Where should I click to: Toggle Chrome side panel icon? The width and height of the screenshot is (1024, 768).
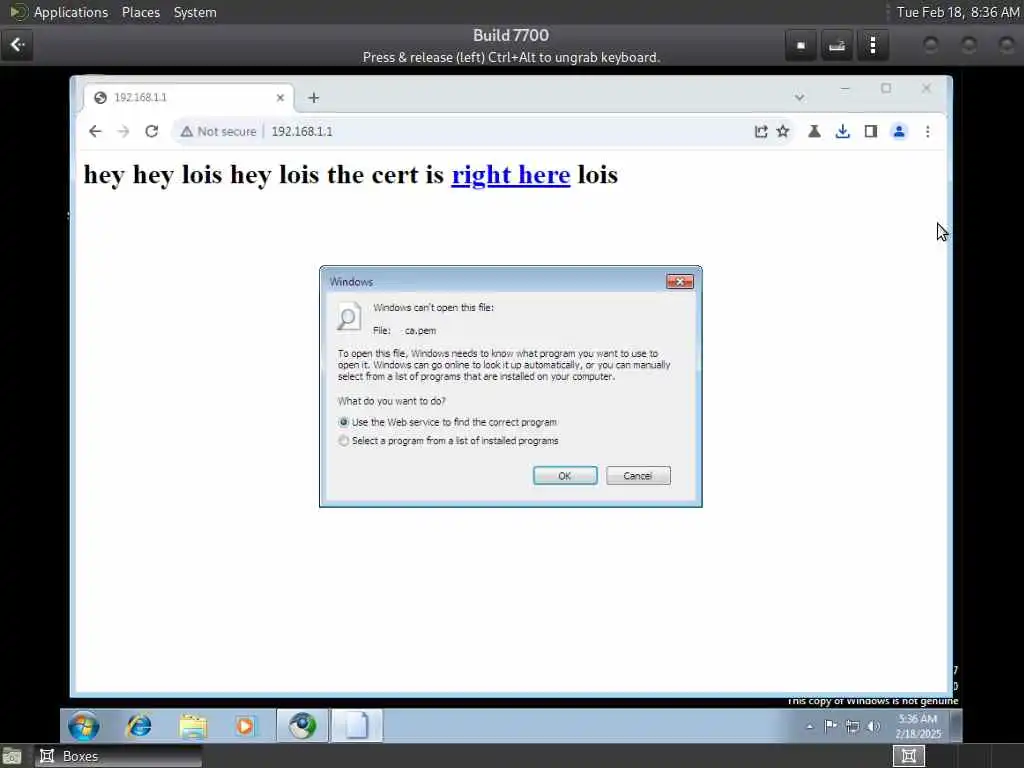tap(871, 131)
